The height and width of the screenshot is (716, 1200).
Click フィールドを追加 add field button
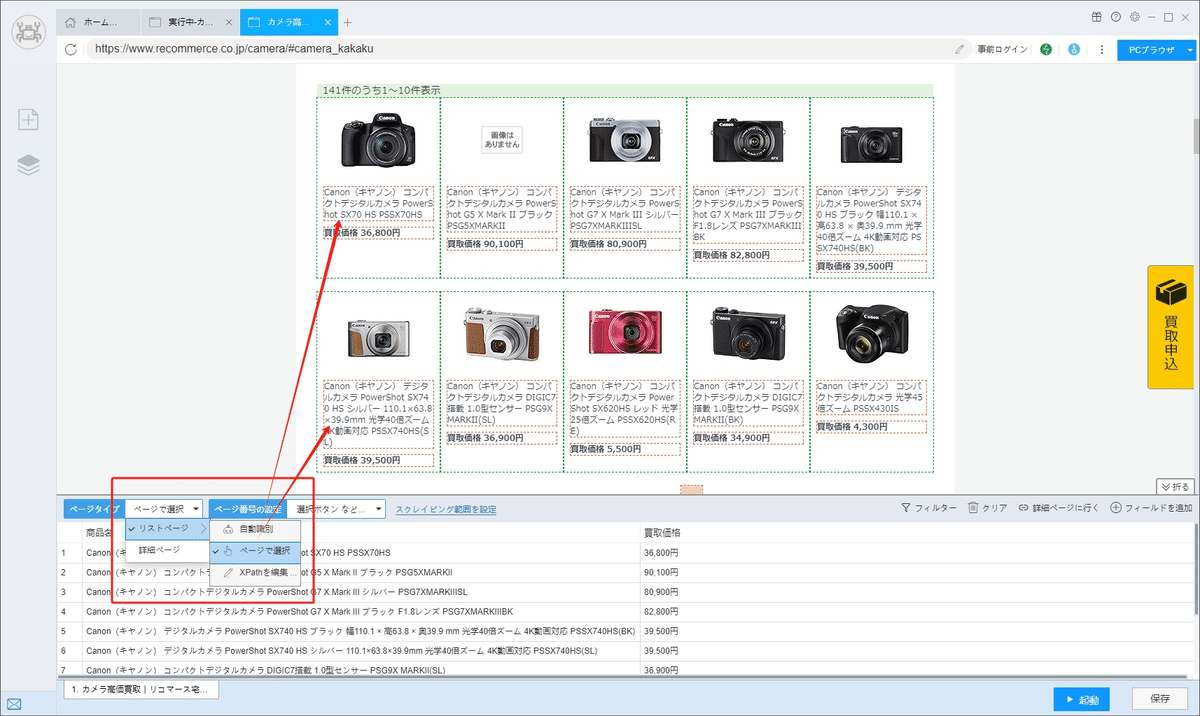(1151, 508)
